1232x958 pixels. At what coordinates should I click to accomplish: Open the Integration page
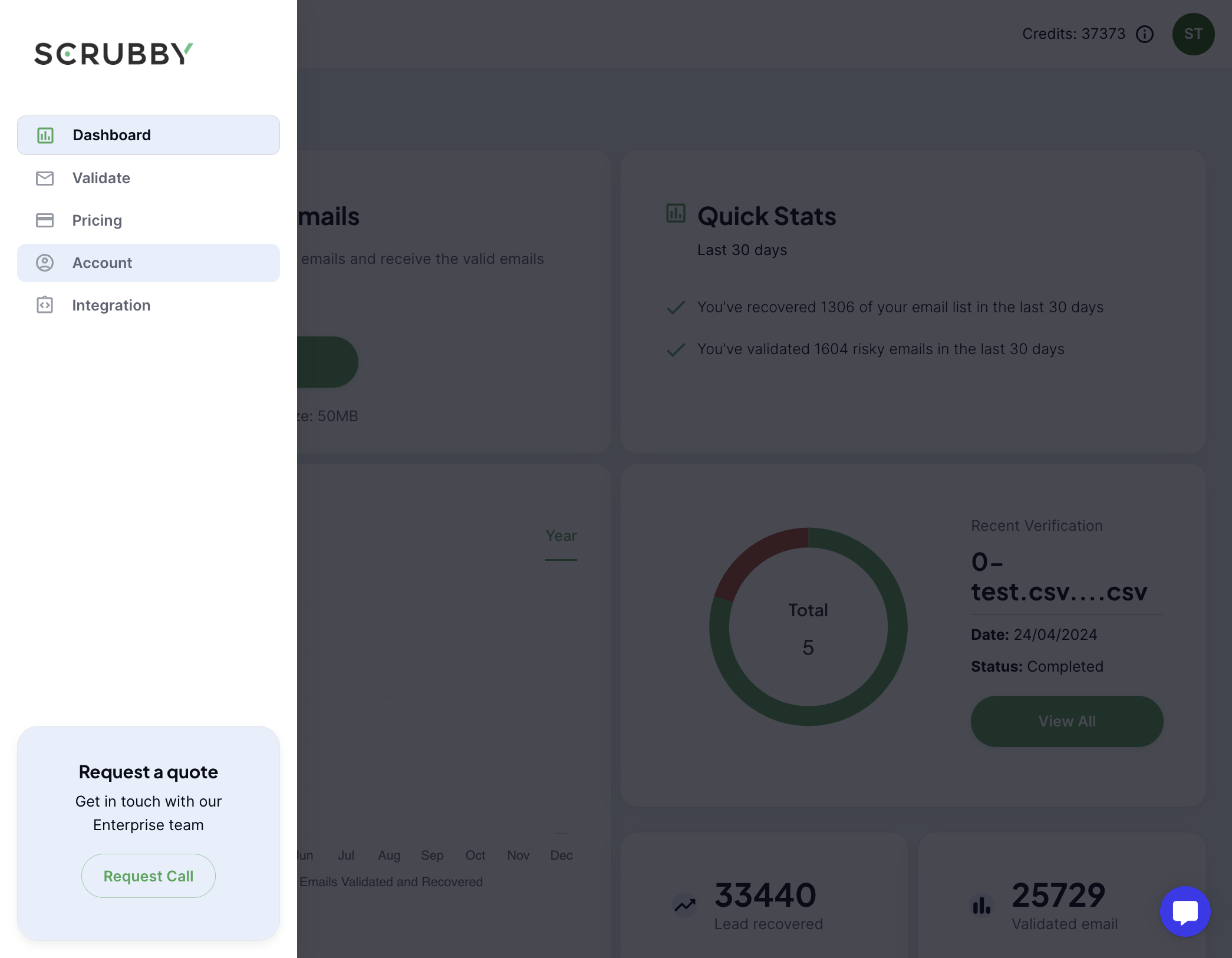point(149,305)
